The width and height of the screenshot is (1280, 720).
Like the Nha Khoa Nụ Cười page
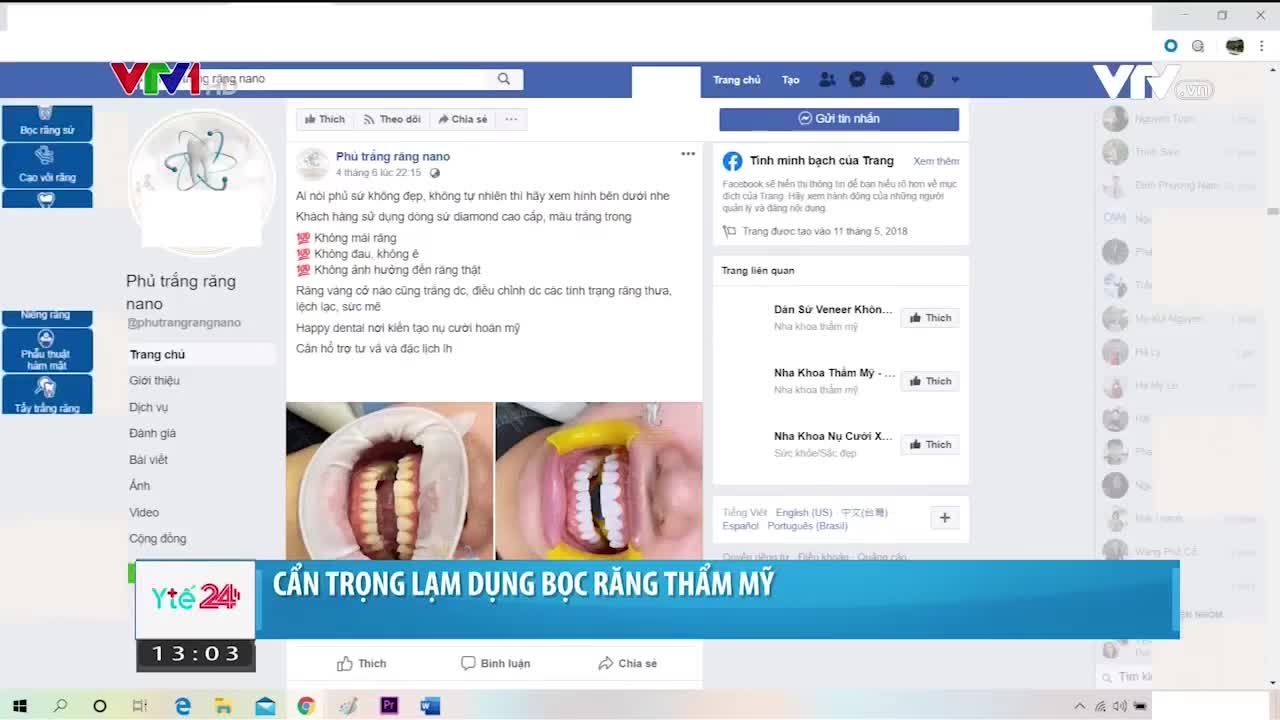[x=929, y=444]
